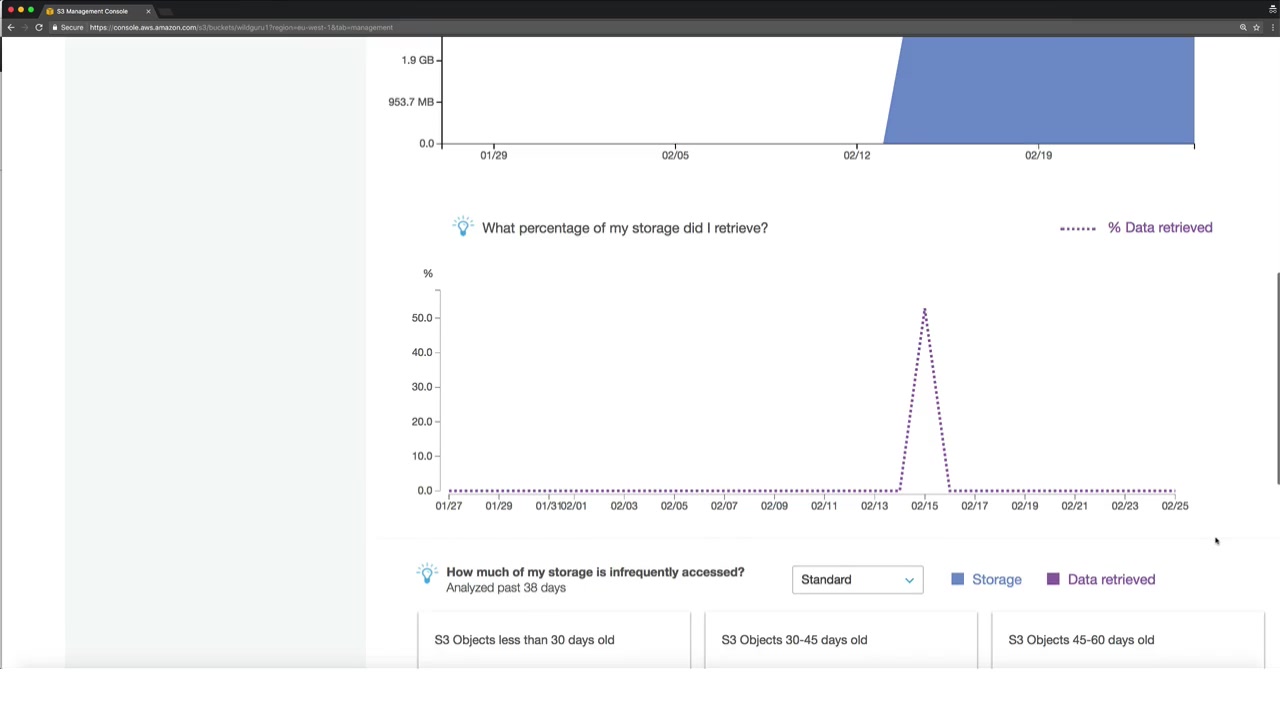Bookmark this page with the star icon

[1256, 27]
